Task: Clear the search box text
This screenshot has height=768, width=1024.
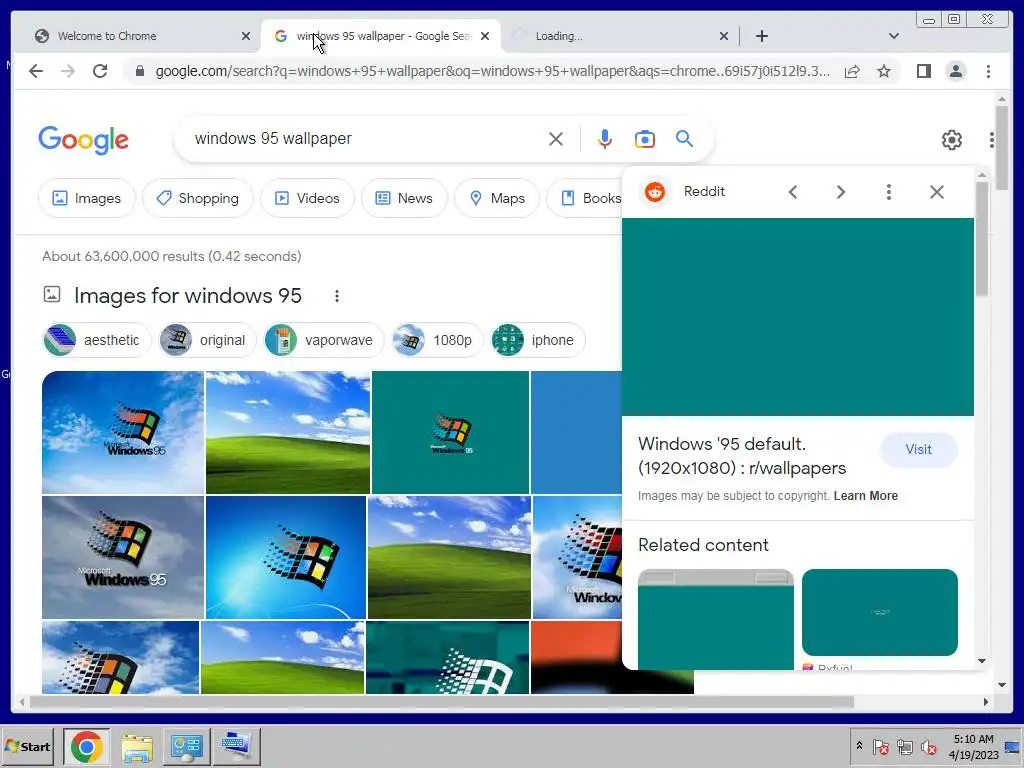Action: pos(556,139)
